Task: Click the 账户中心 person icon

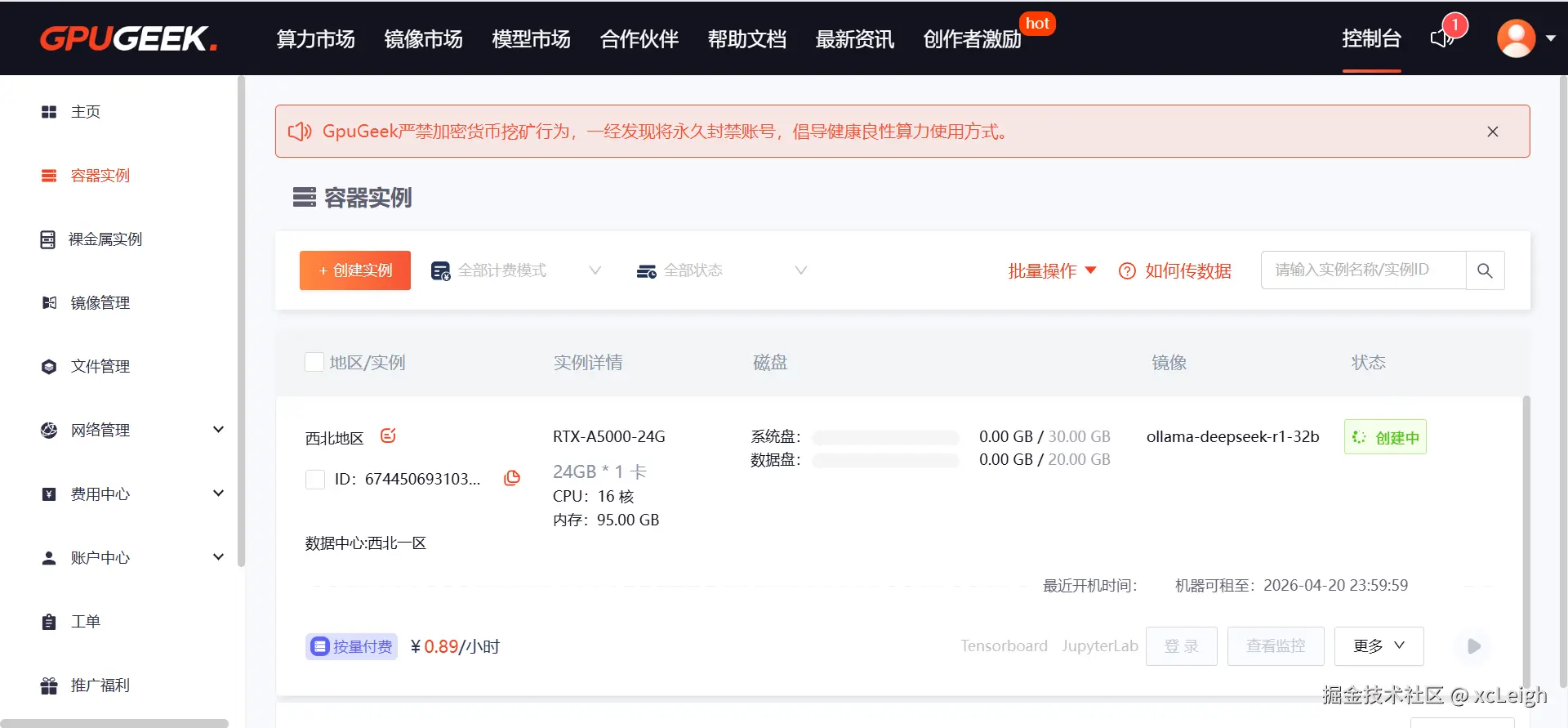Action: pyautogui.click(x=49, y=558)
